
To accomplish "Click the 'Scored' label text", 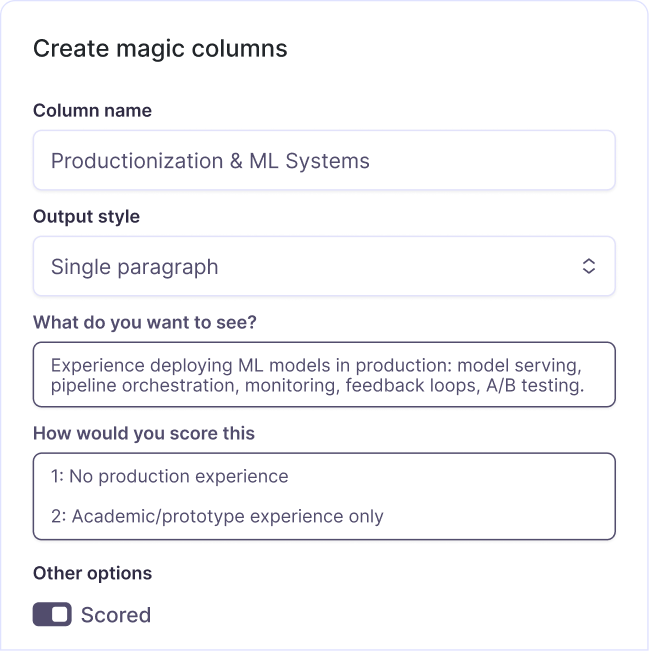I will [x=116, y=615].
